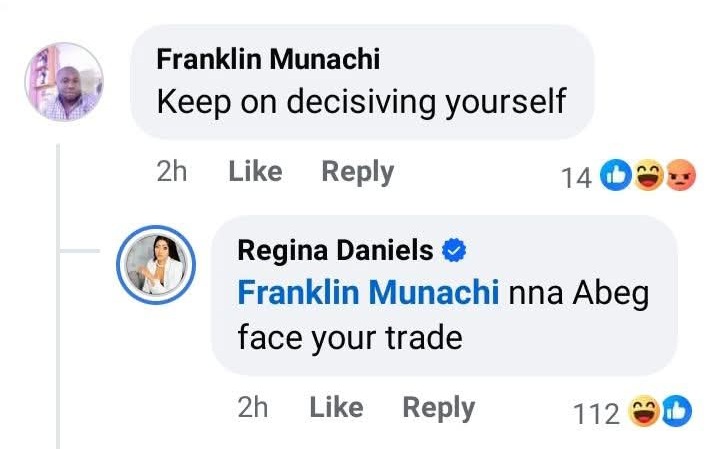The image size is (720, 449).
Task: Click the angry reaction icon on Franklin's comment
Action: tap(681, 177)
